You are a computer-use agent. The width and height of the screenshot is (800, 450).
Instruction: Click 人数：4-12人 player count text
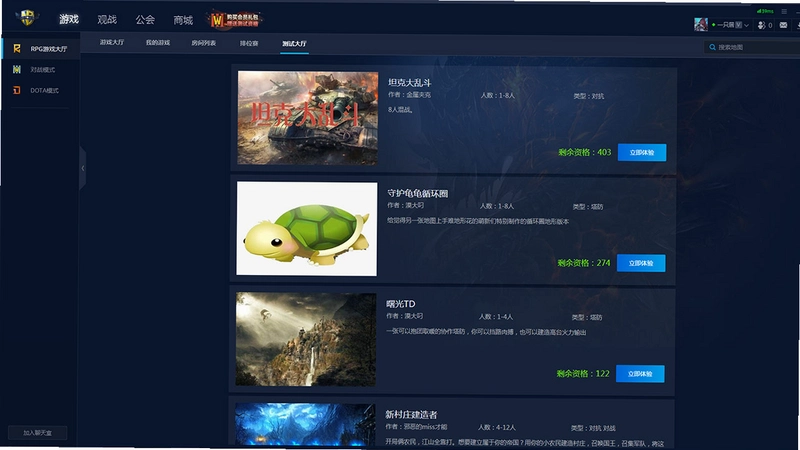[x=497, y=428]
